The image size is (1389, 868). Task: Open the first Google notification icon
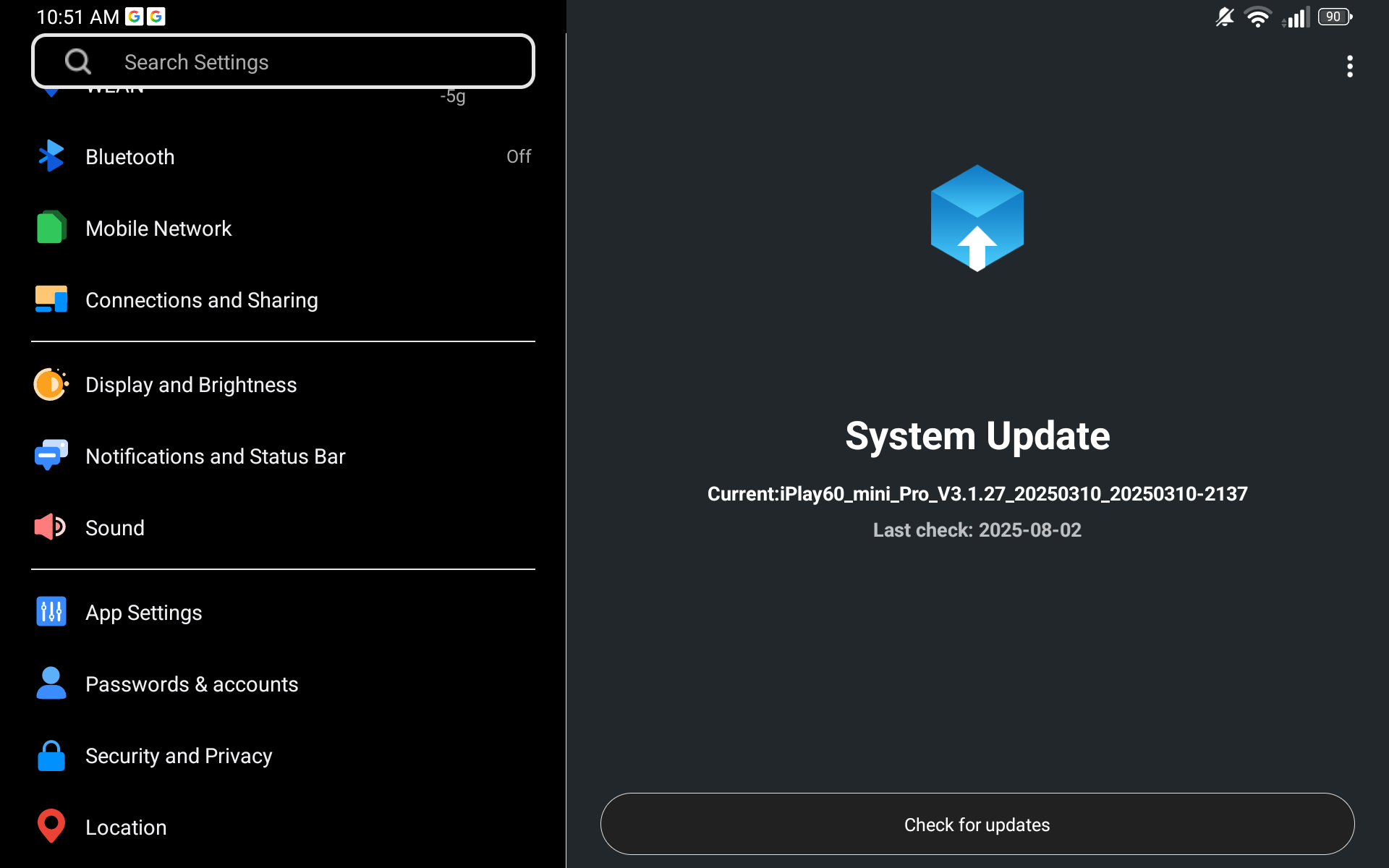[x=135, y=16]
